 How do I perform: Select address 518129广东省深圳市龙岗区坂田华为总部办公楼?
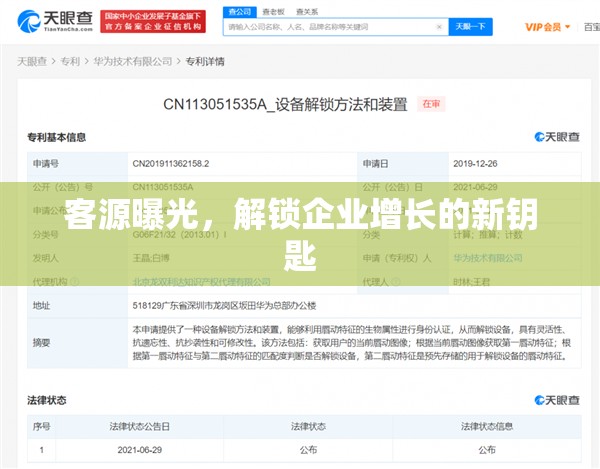[x=224, y=306]
